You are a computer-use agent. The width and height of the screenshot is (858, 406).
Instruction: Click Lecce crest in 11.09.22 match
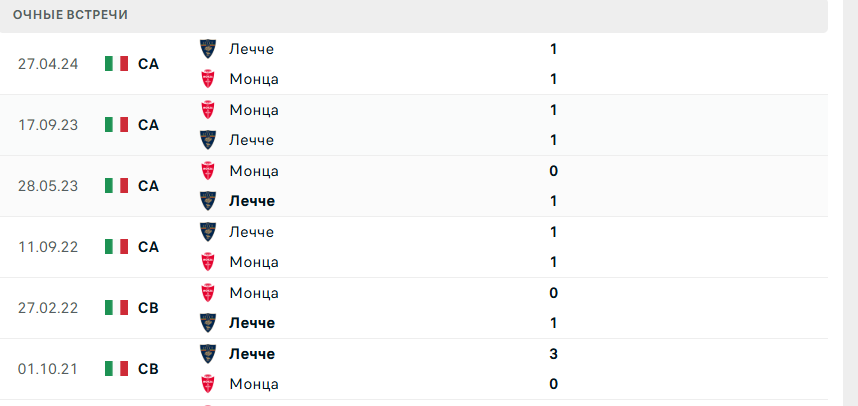[x=208, y=232]
